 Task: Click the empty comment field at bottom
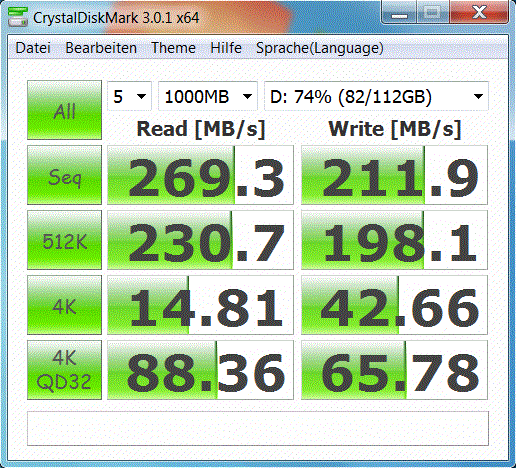coord(258,428)
